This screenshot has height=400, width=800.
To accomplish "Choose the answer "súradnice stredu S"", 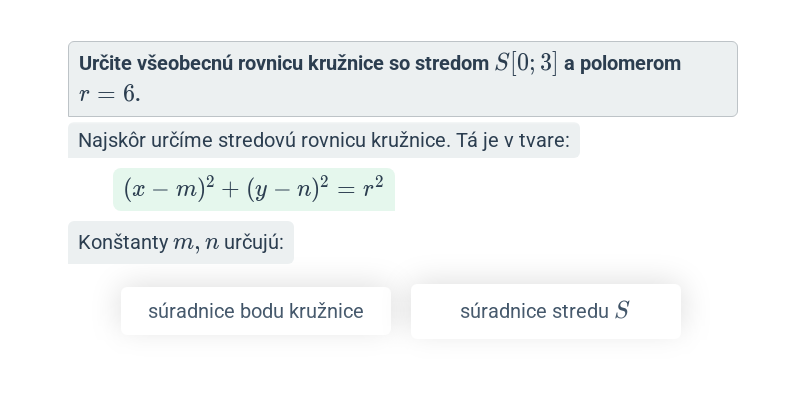I will pyautogui.click(x=545, y=311).
